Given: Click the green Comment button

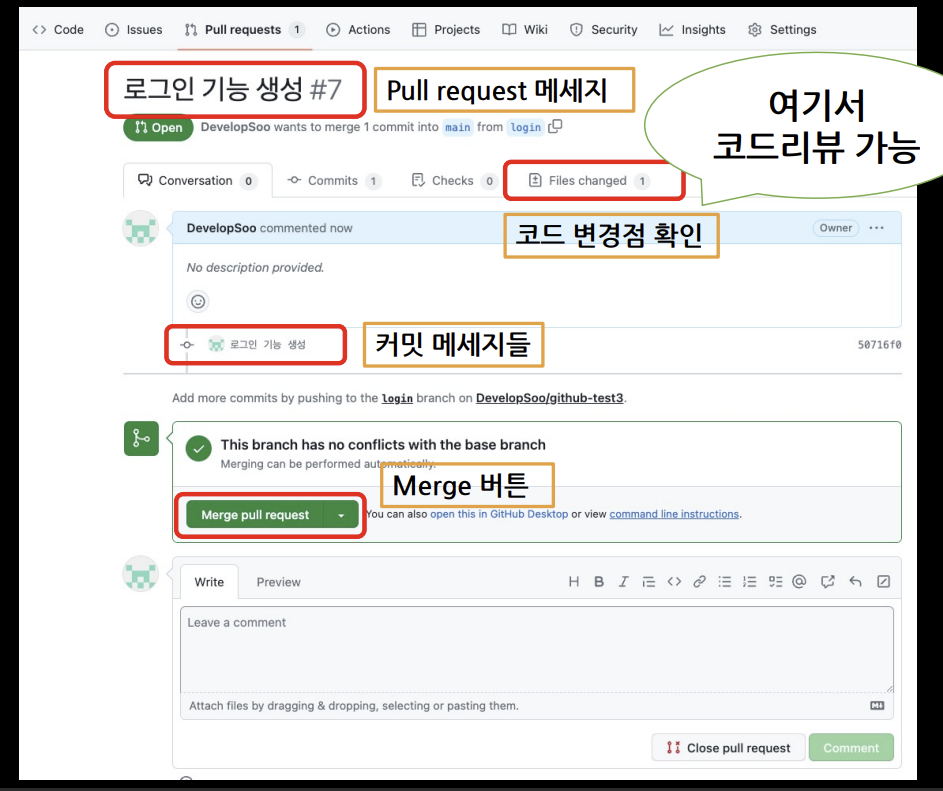Looking at the screenshot, I should (x=851, y=748).
